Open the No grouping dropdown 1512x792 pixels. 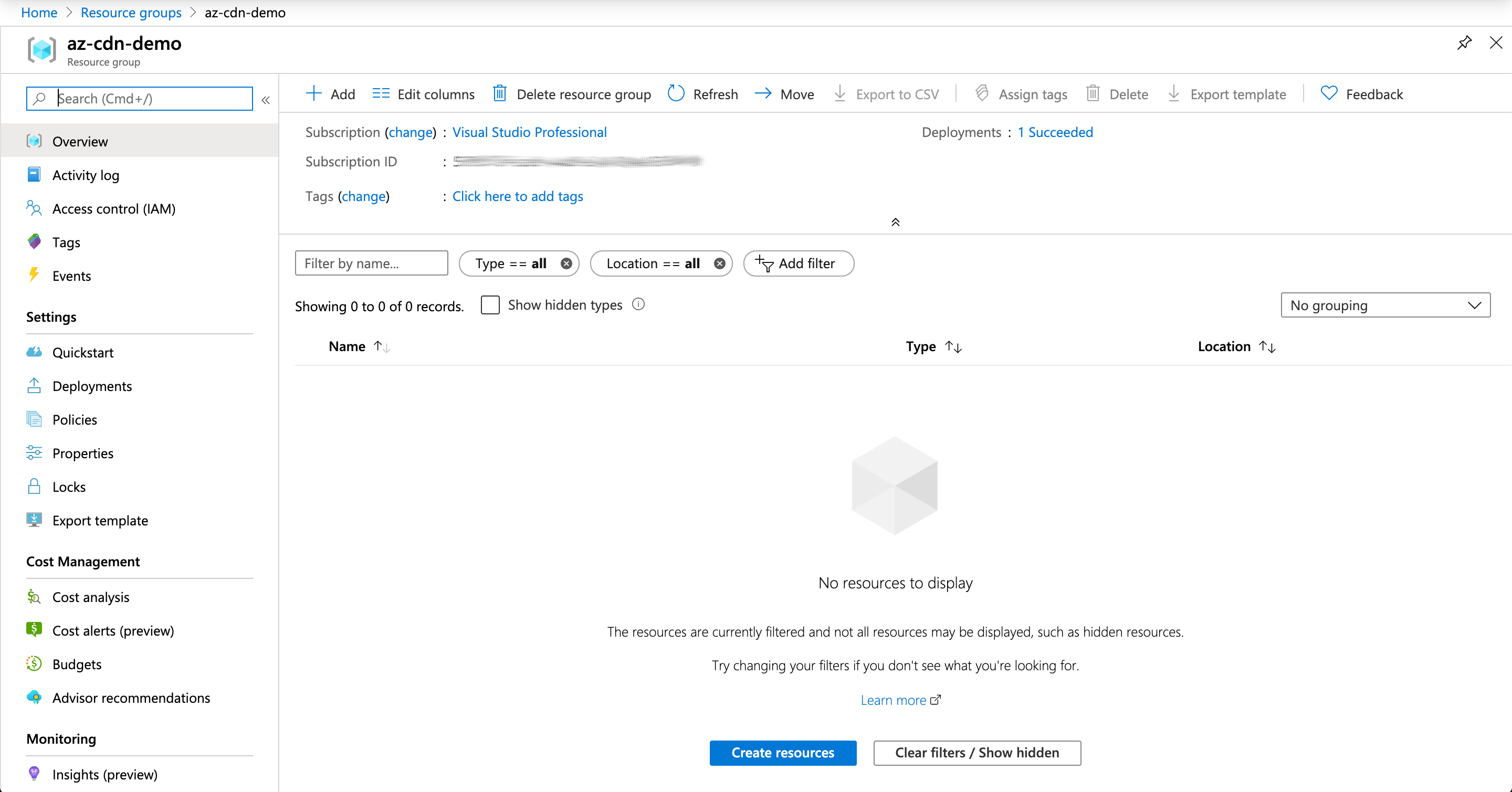[1384, 305]
